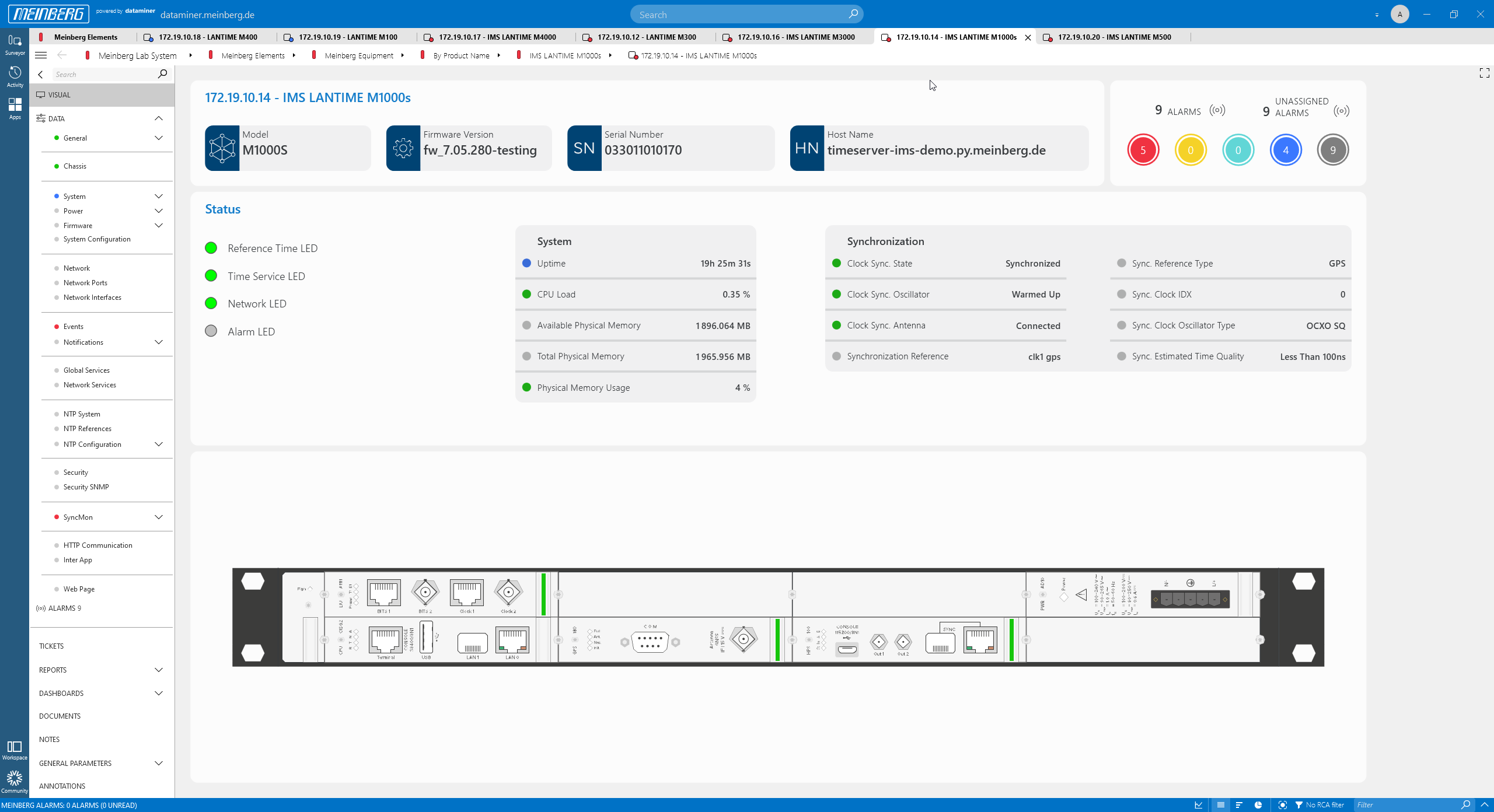Viewport: 1494px width, 812px height.
Task: Open the Network Ports data page
Action: [x=85, y=283]
